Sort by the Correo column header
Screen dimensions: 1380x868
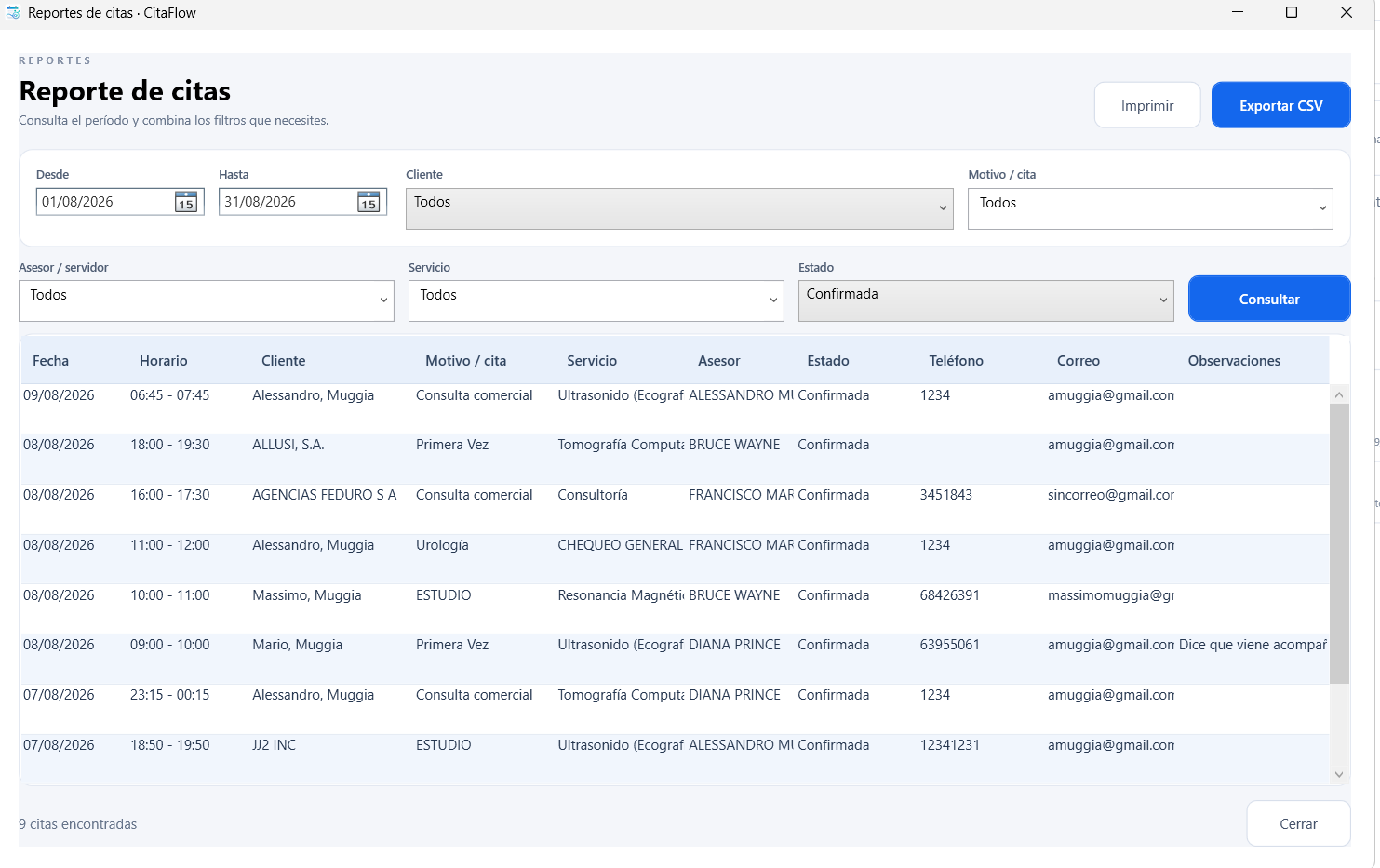1079,361
